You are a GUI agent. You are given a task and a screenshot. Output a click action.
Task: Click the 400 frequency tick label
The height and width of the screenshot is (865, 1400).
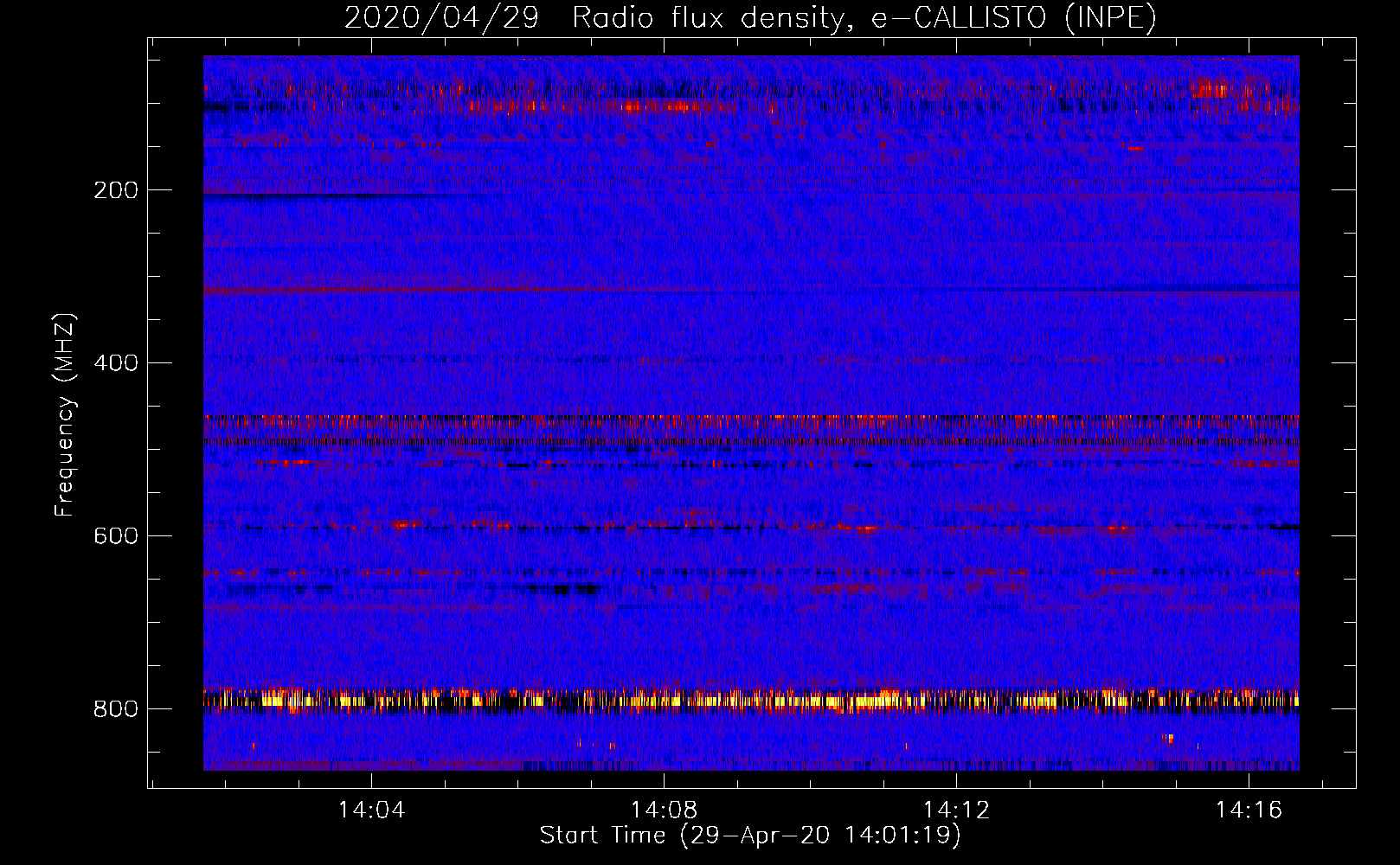(115, 362)
